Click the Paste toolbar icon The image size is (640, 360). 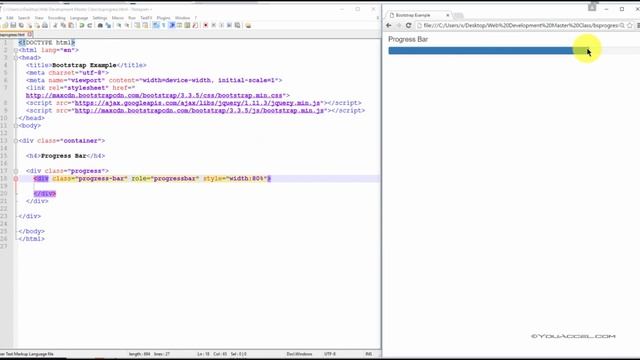(71, 25)
